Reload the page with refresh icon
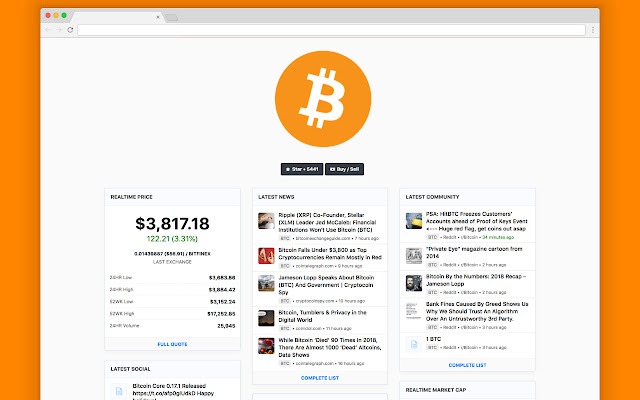This screenshot has height=400, width=640. (70, 30)
